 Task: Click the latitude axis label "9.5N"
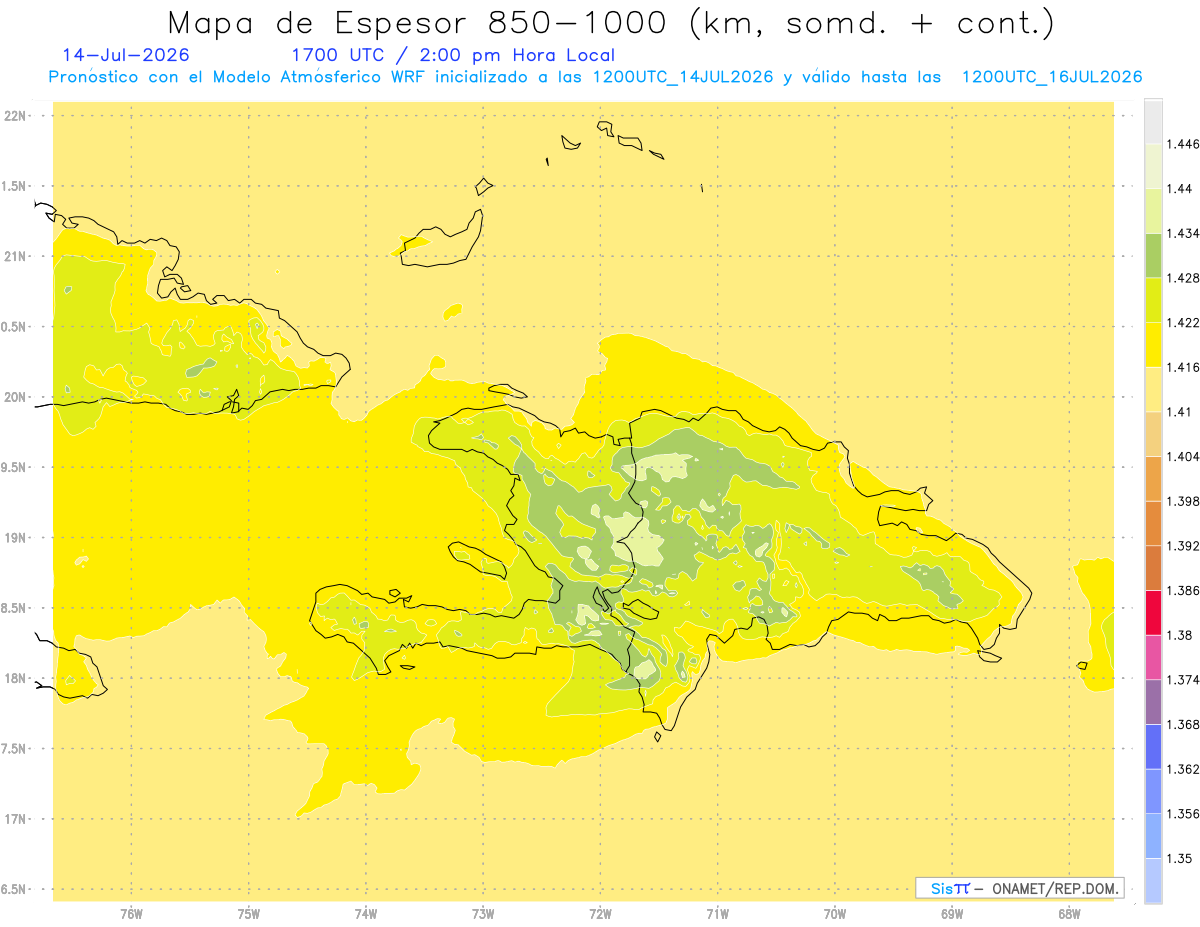14,468
